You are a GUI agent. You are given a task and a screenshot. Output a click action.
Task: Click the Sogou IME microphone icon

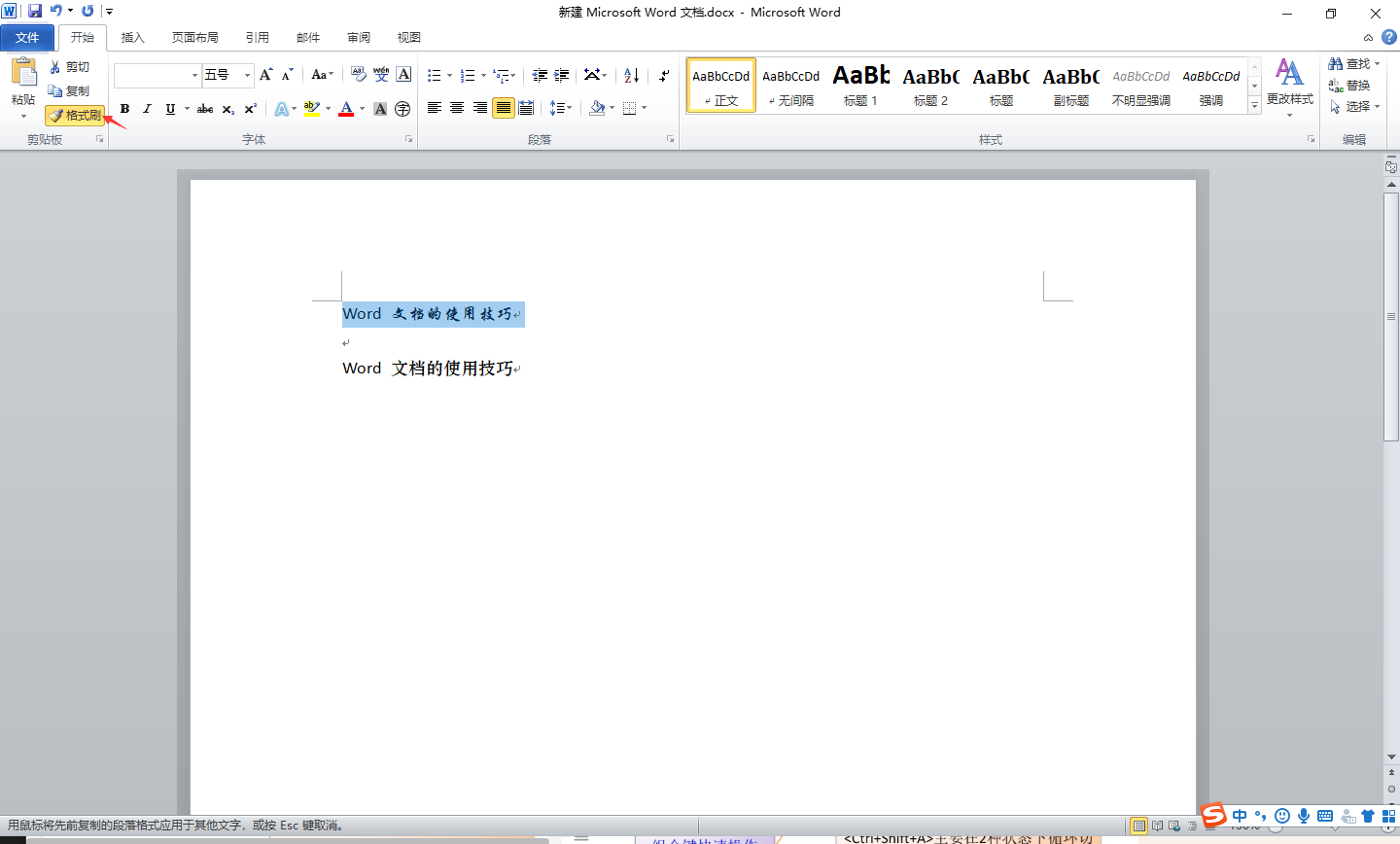[1304, 816]
